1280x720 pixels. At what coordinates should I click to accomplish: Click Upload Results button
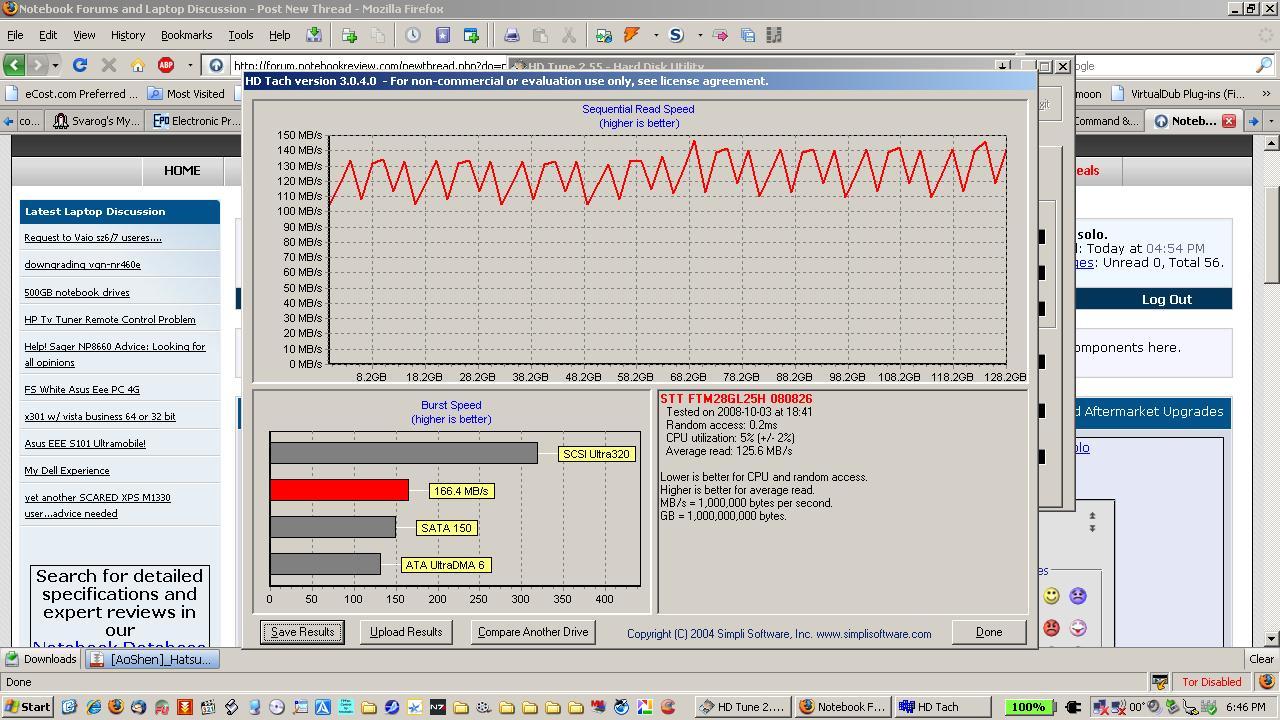pos(406,632)
